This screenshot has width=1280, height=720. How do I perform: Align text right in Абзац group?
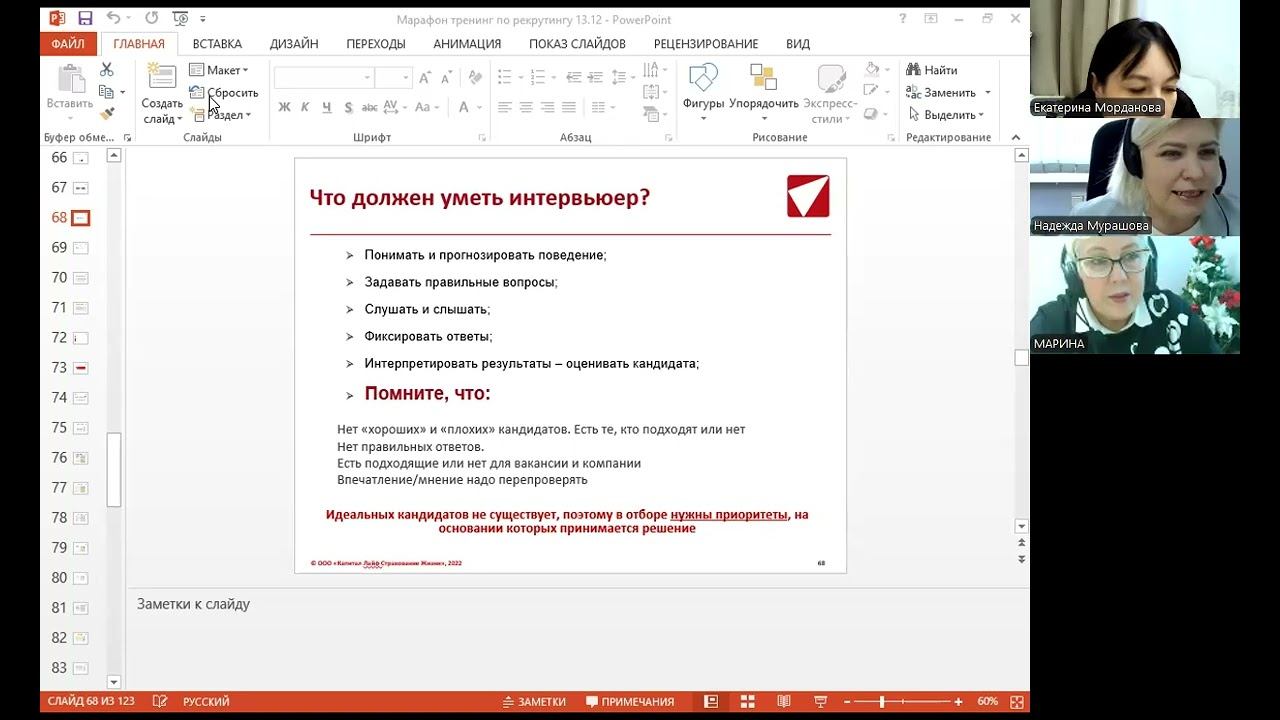click(x=548, y=107)
